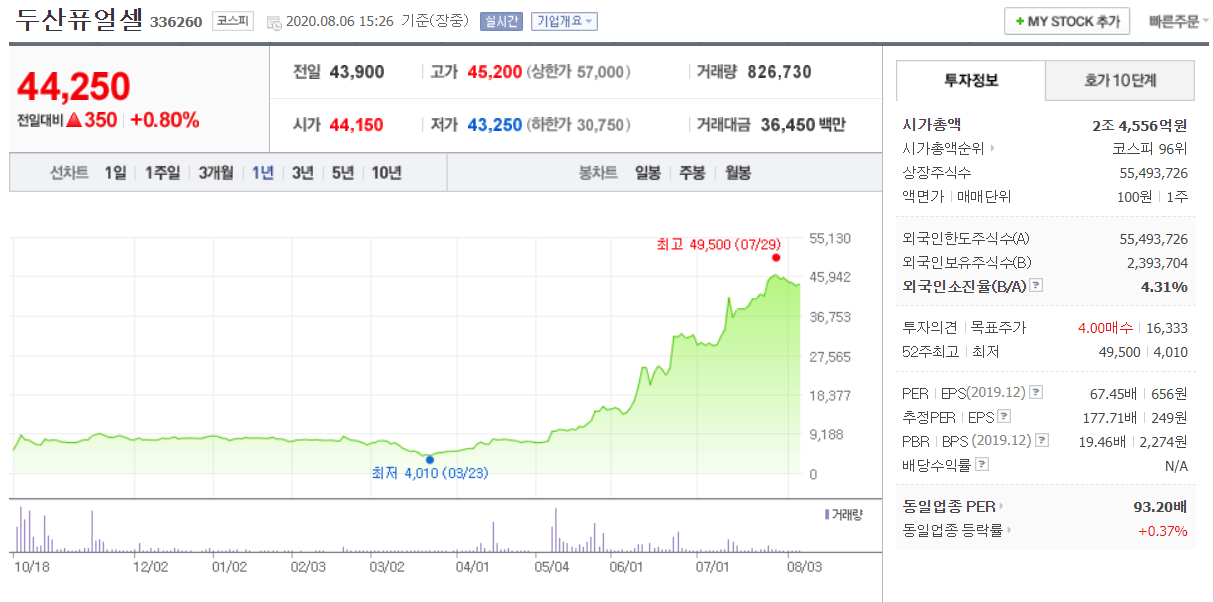1213x602 pixels.
Task: Click the 동일업종 PER value 93.20배
Action: (1160, 506)
